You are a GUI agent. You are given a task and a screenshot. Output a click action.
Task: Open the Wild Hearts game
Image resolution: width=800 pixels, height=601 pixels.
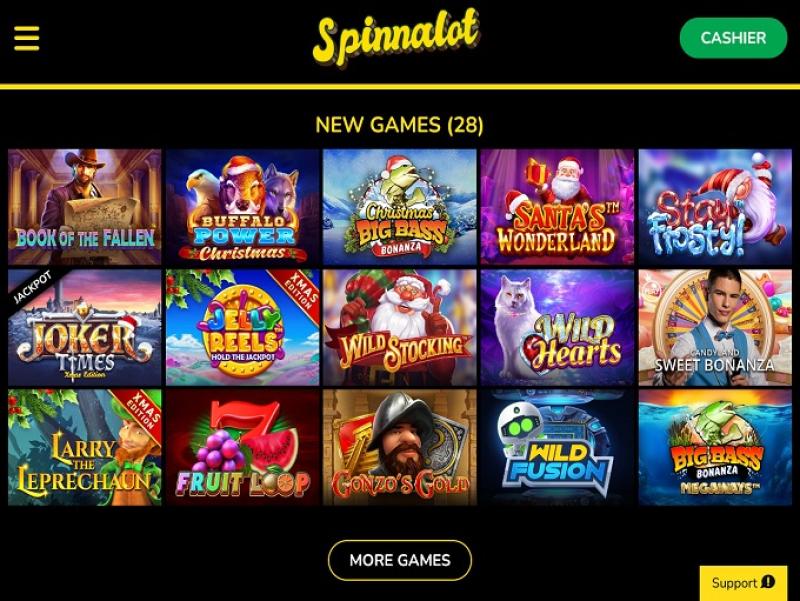pos(557,327)
